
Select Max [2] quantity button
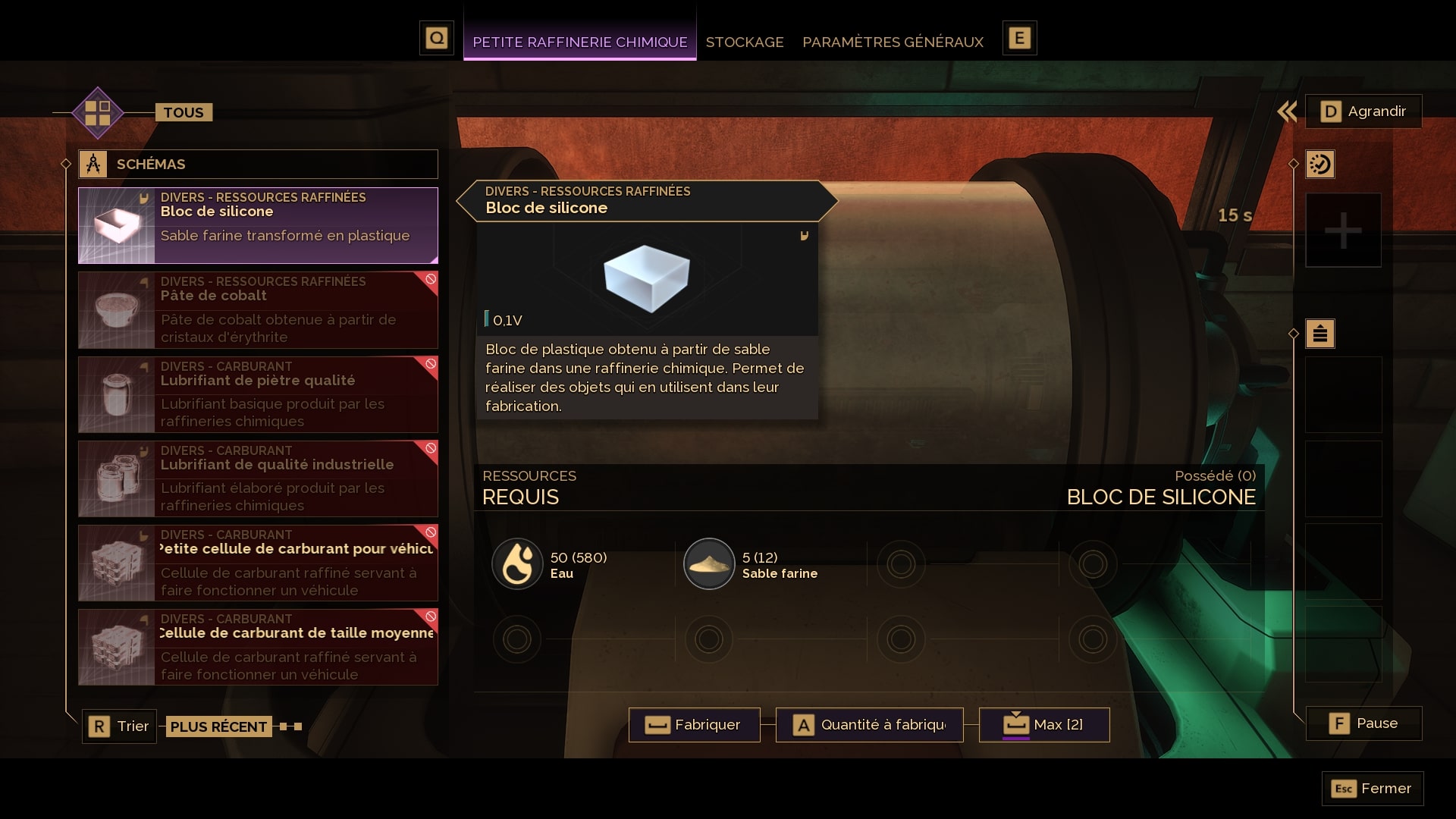coord(1044,725)
